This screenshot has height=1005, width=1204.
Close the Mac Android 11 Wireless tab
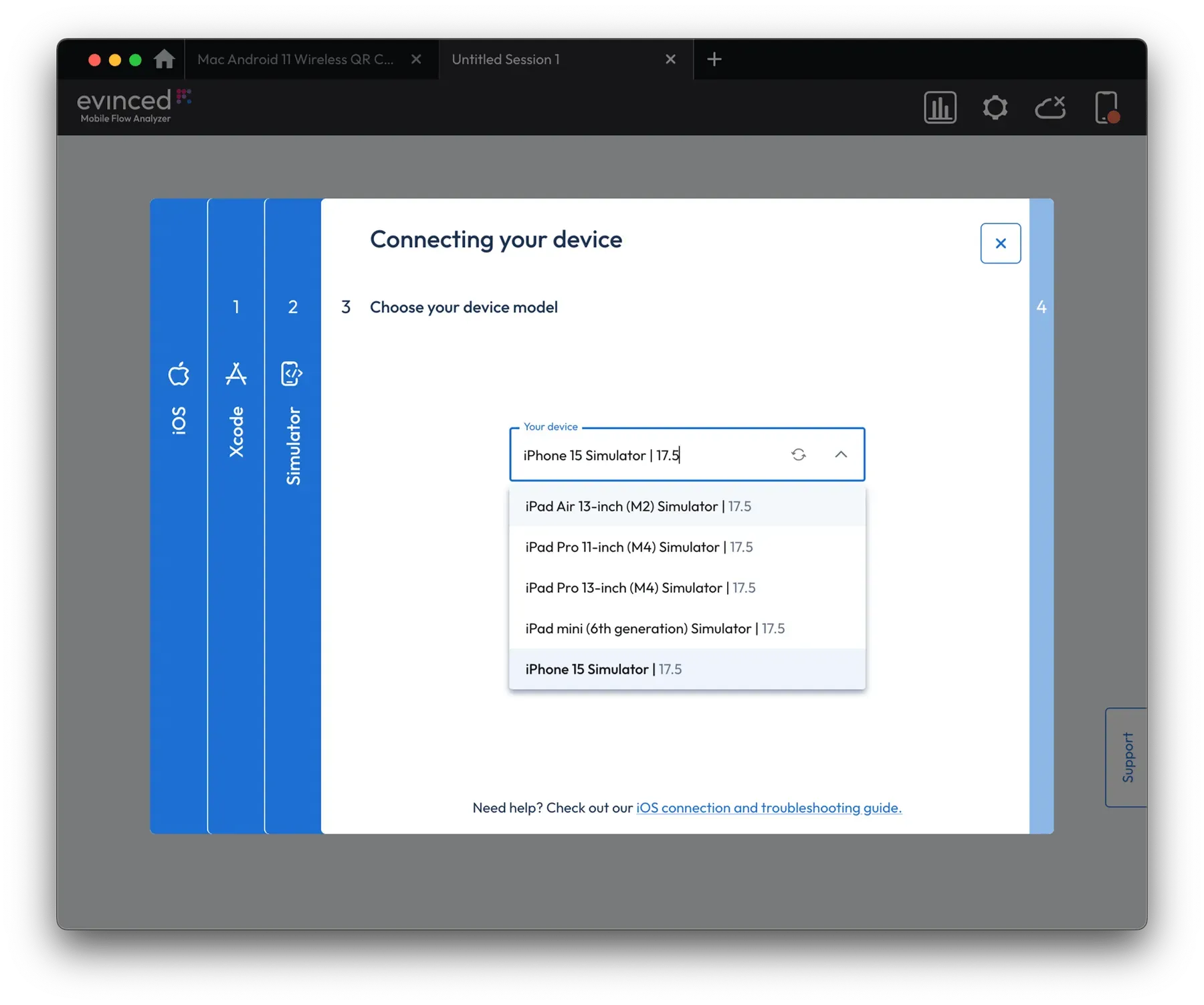[x=416, y=60]
